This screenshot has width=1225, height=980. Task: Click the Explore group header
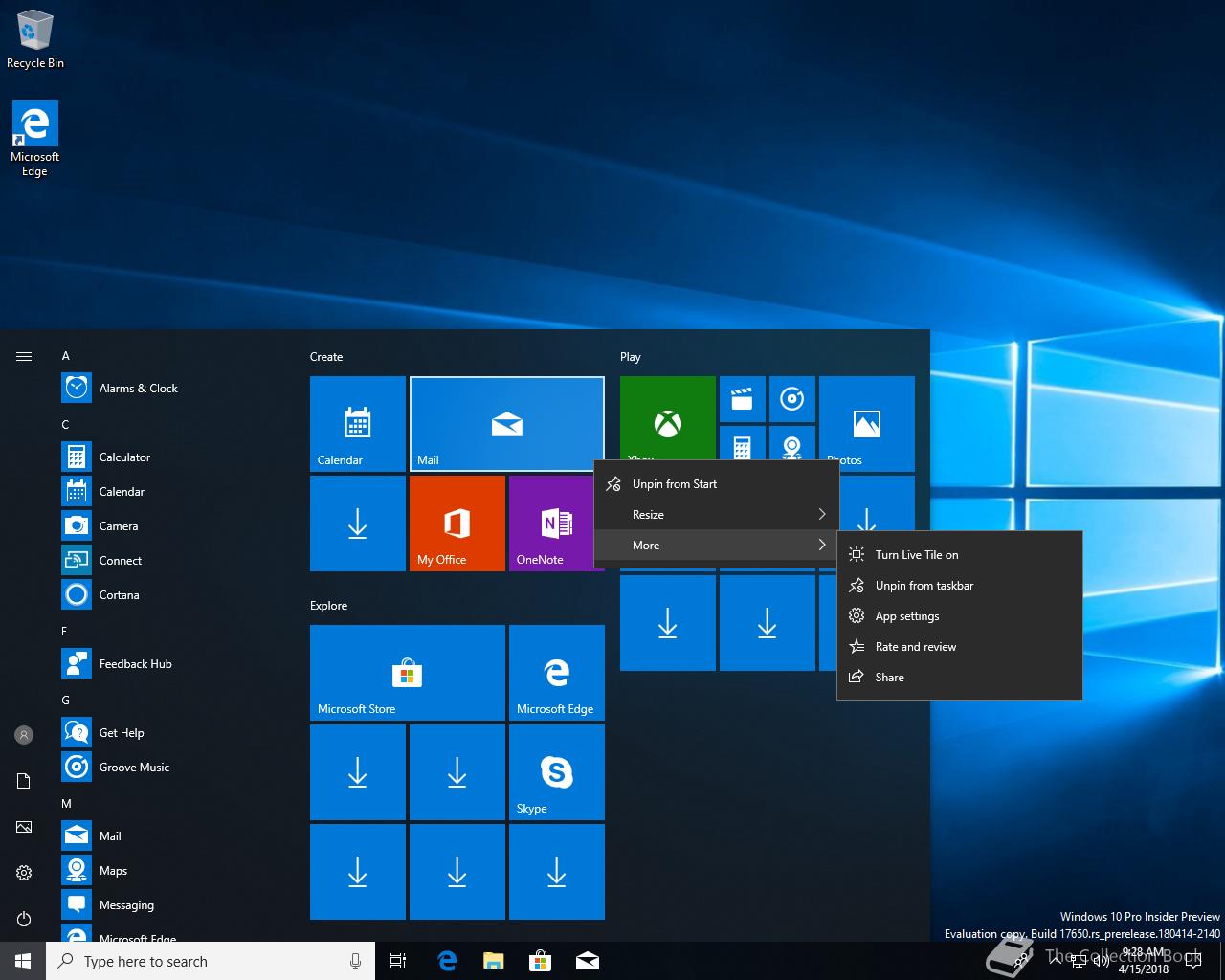pyautogui.click(x=328, y=606)
